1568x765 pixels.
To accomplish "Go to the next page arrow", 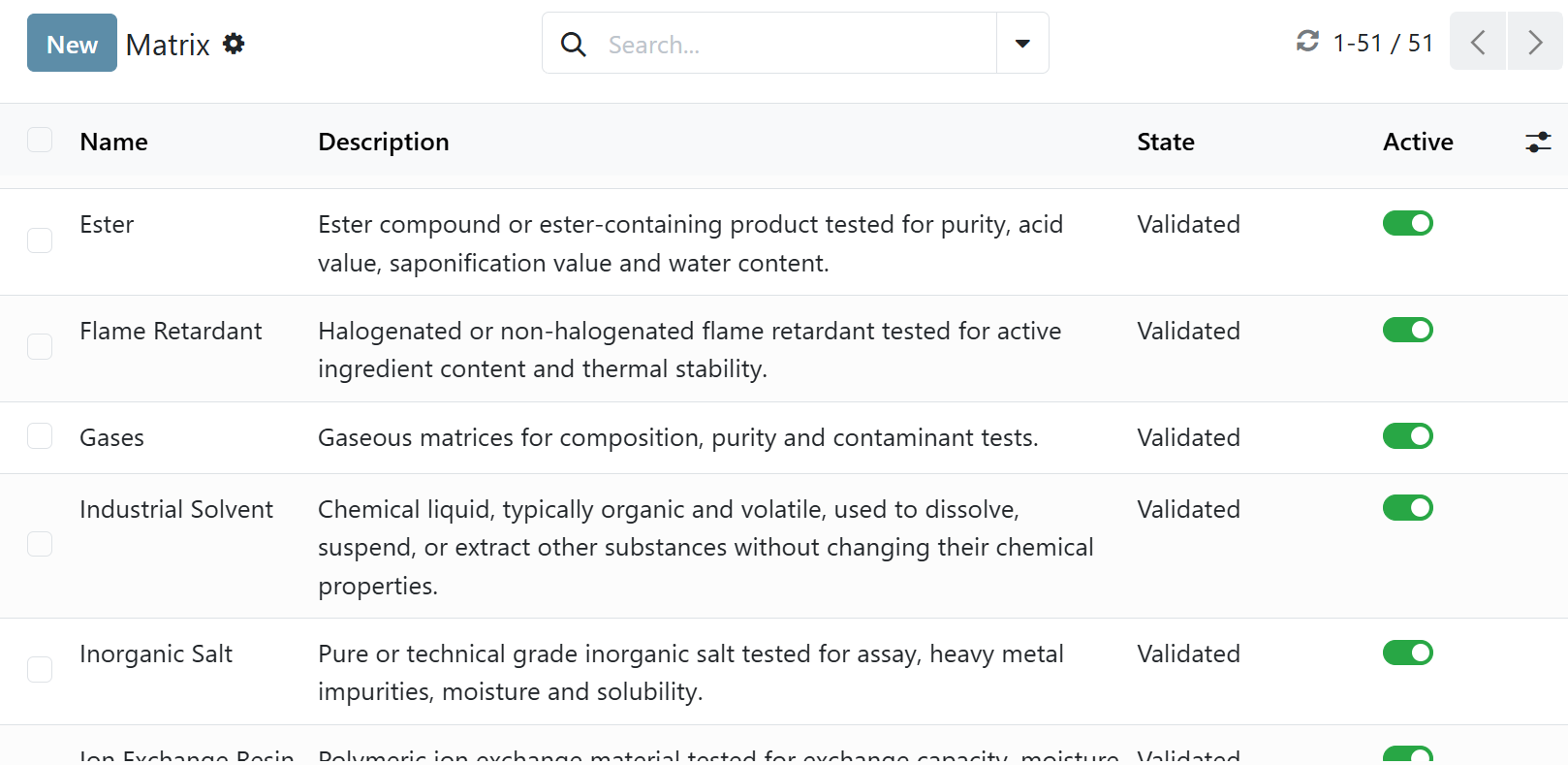I will click(1535, 43).
